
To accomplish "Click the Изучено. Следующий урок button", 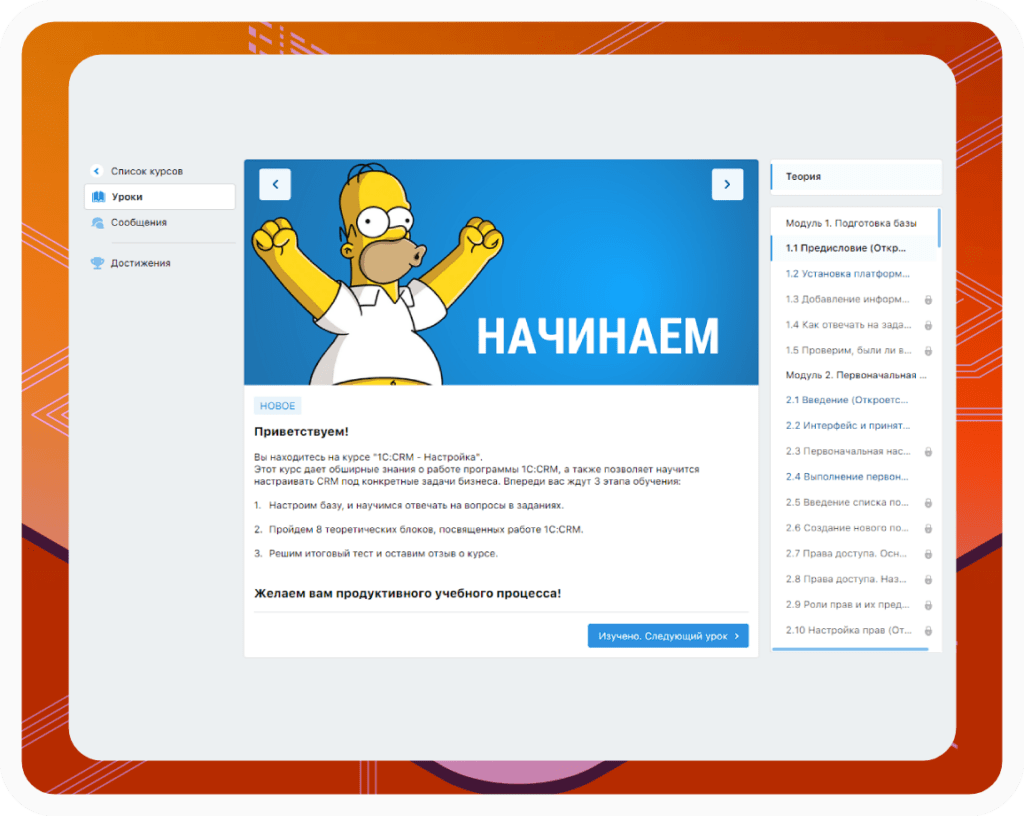I will pos(668,636).
